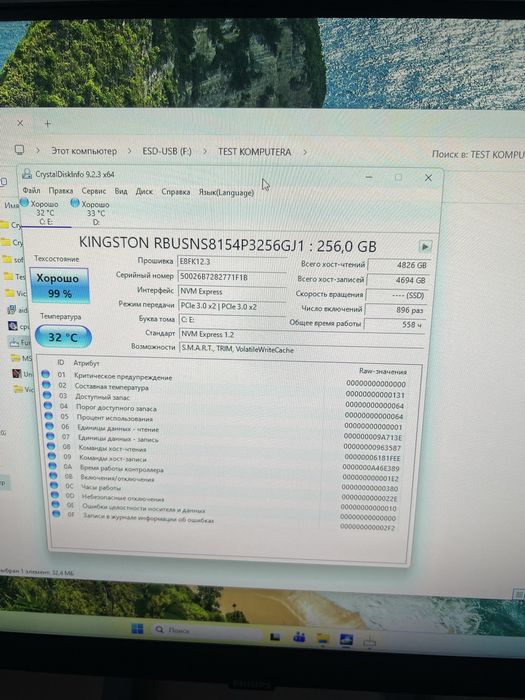Click the S.M.A.R.T., TRIM features field
This screenshot has height=700, width=525.
(x=301, y=350)
